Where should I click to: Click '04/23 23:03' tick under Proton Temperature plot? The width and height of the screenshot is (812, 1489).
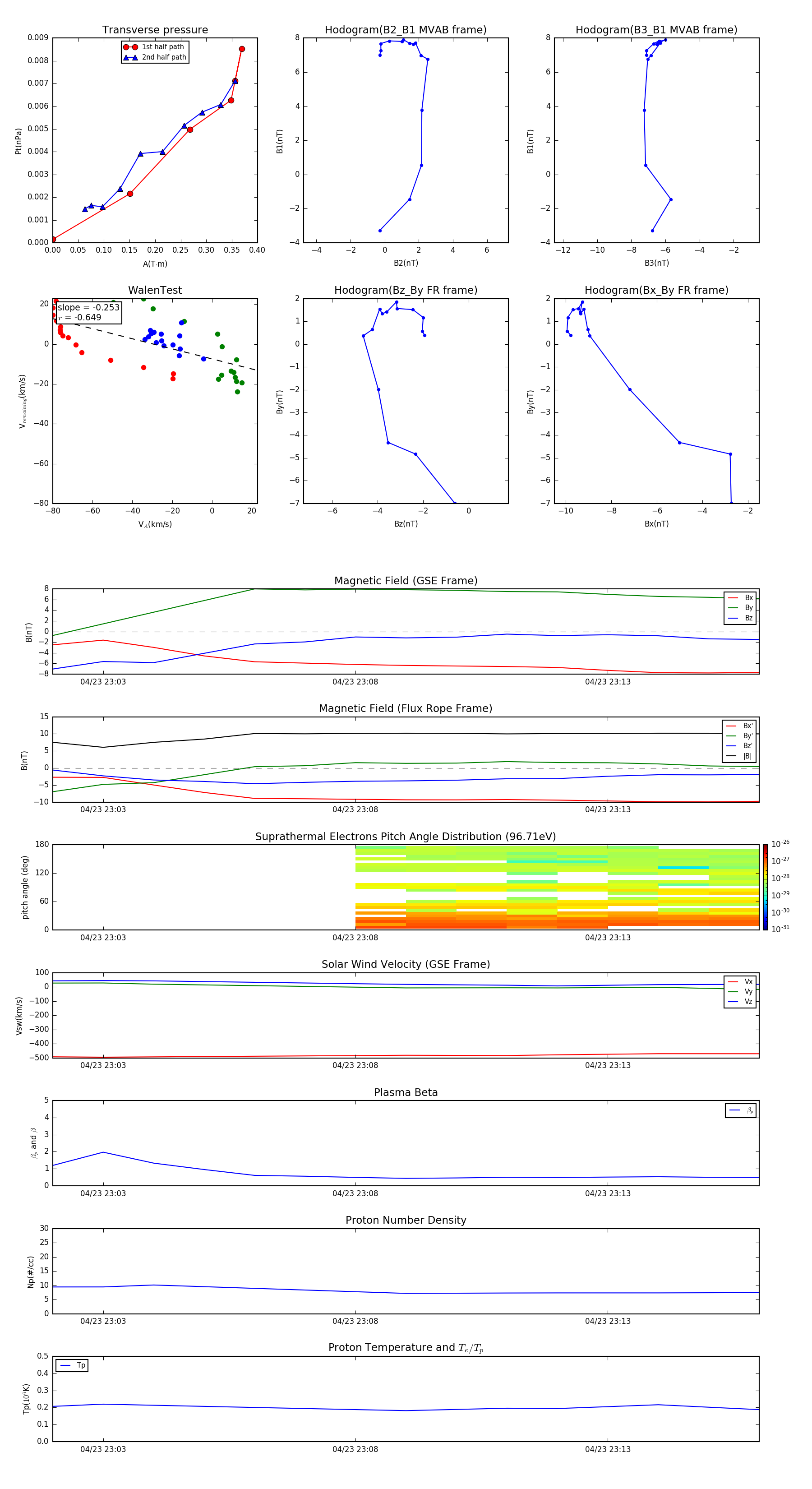[103, 1449]
